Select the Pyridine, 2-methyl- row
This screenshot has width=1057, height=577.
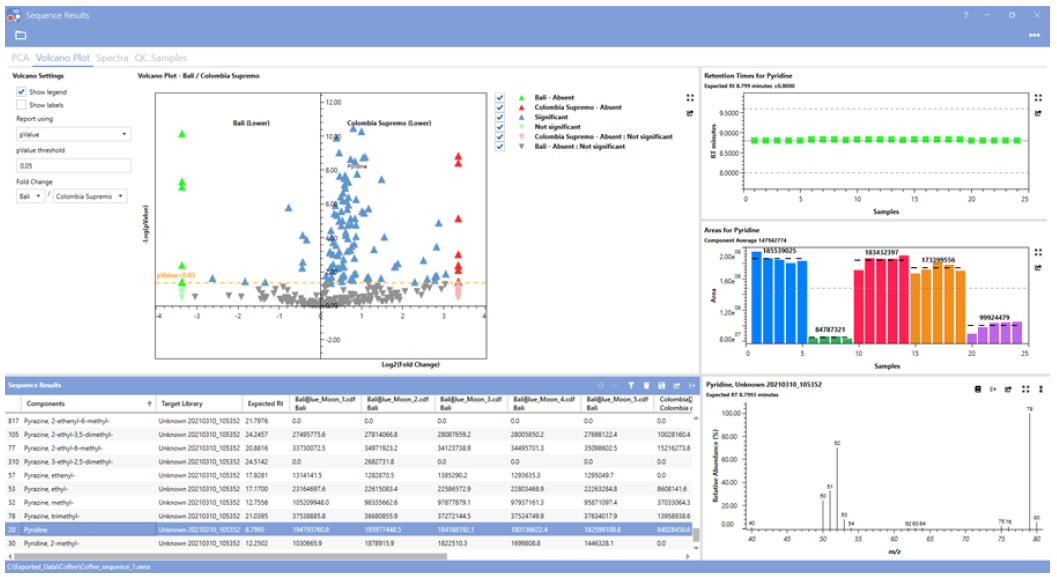pos(349,543)
